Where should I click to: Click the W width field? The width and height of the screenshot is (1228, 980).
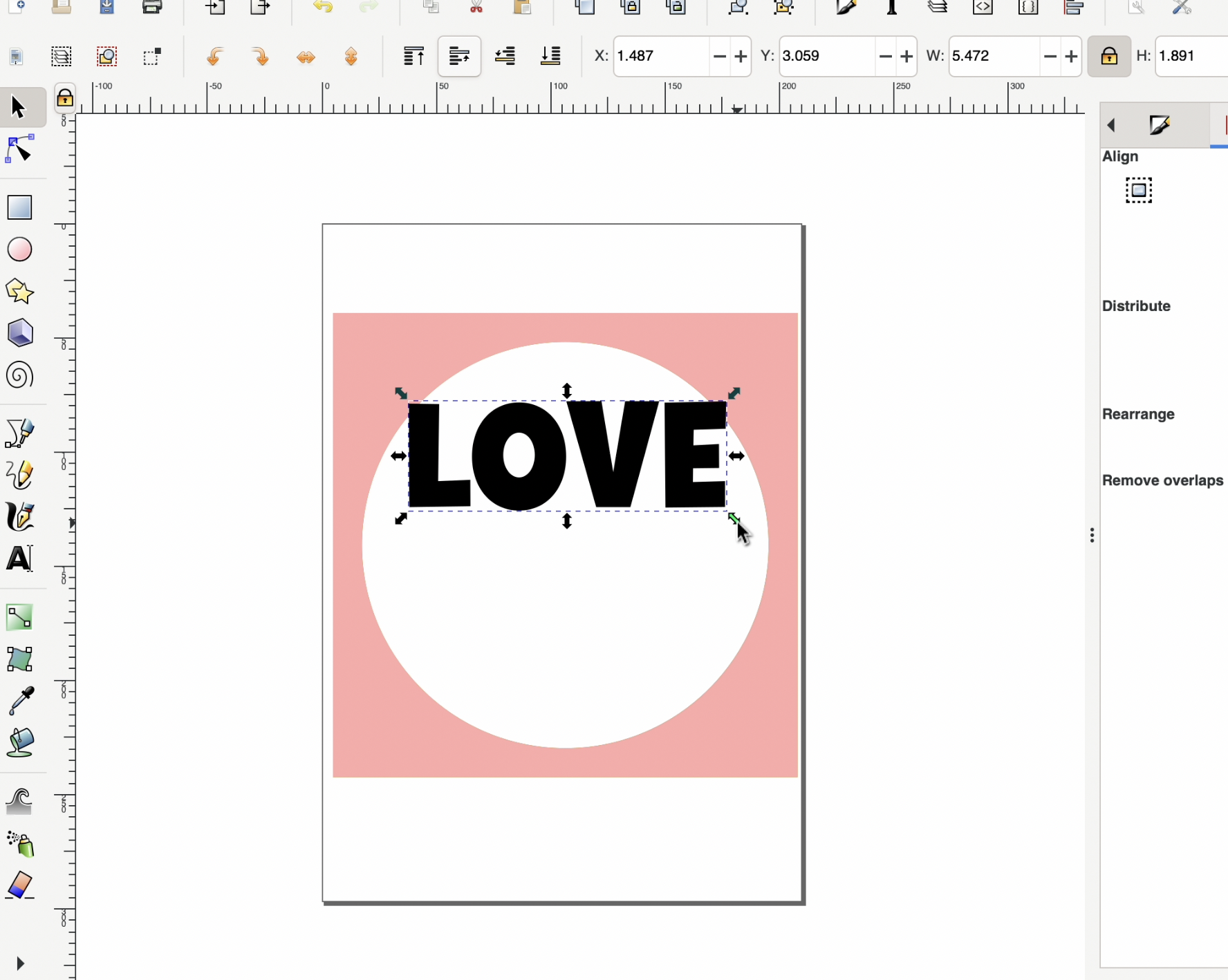[x=994, y=56]
